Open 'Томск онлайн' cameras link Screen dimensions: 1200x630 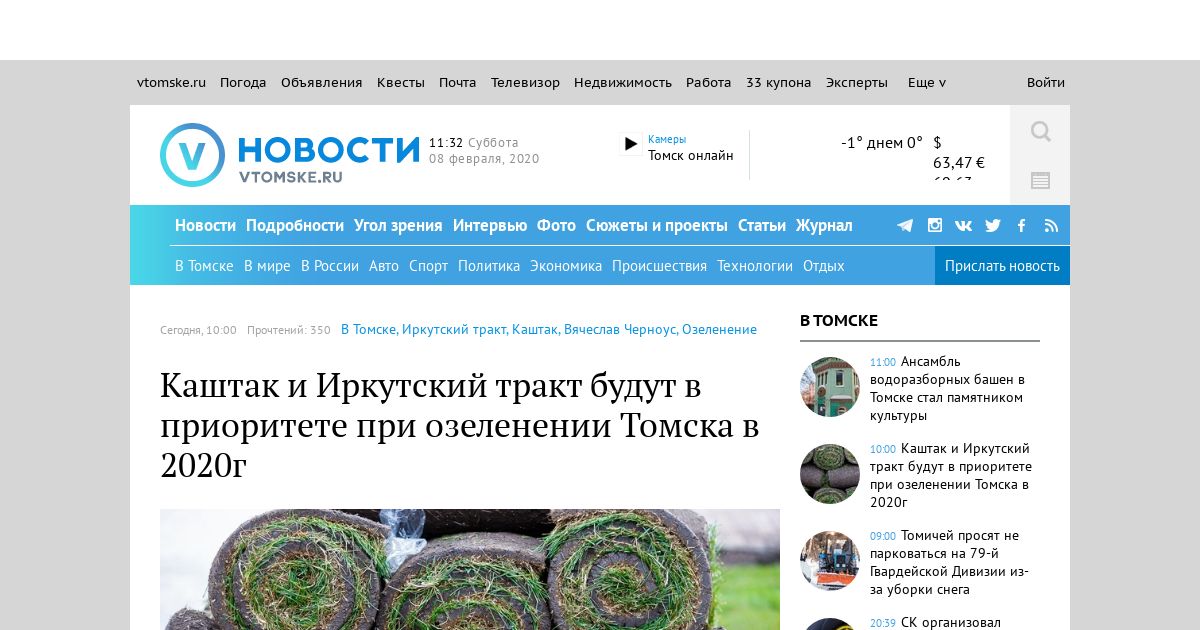691,156
